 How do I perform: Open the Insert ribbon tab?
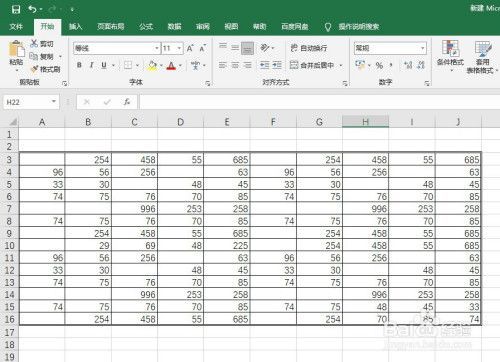pos(76,27)
